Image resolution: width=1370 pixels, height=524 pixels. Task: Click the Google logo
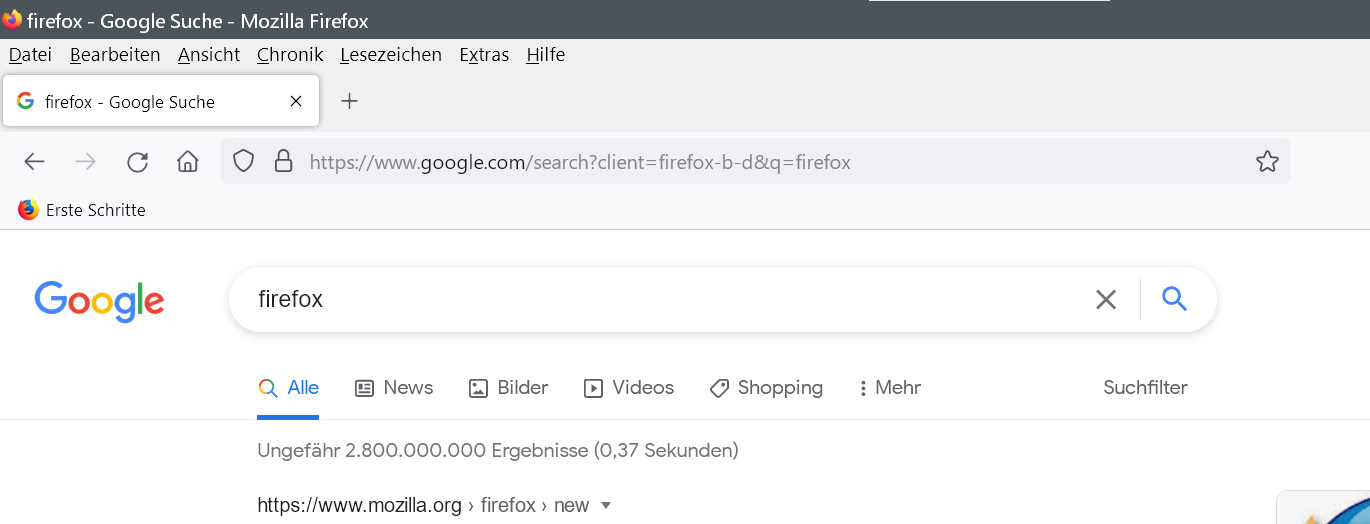[x=99, y=300]
